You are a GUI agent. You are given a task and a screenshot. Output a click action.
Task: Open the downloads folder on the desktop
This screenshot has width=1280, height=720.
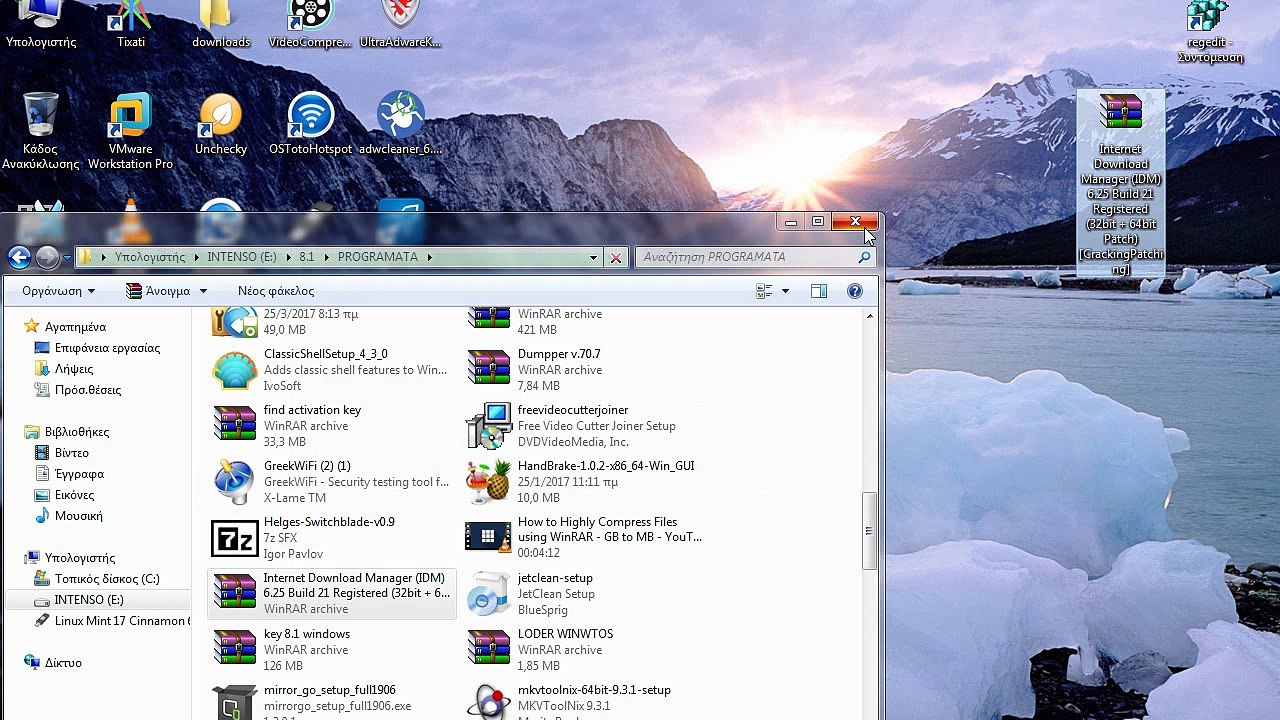(x=220, y=25)
